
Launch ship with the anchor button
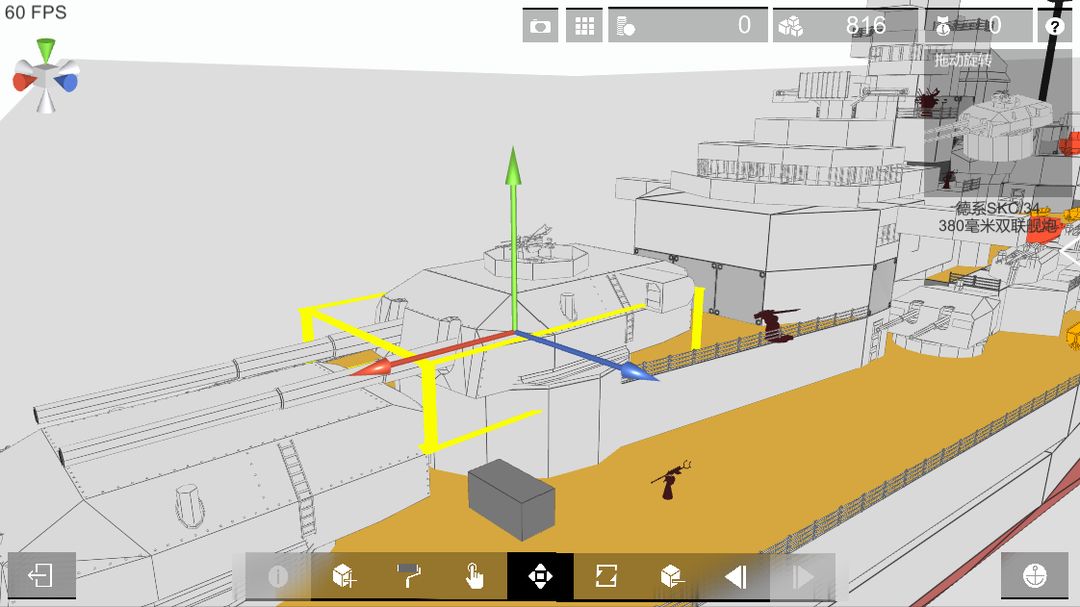coord(1035,575)
